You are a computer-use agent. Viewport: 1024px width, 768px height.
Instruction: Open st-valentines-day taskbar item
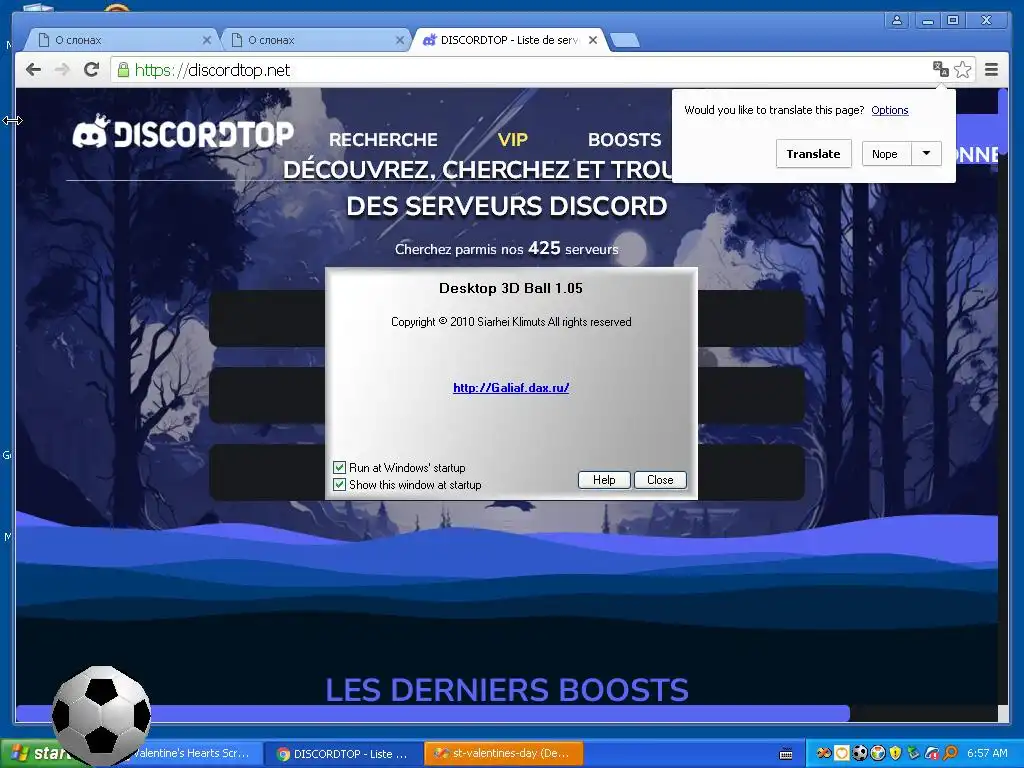pos(504,753)
